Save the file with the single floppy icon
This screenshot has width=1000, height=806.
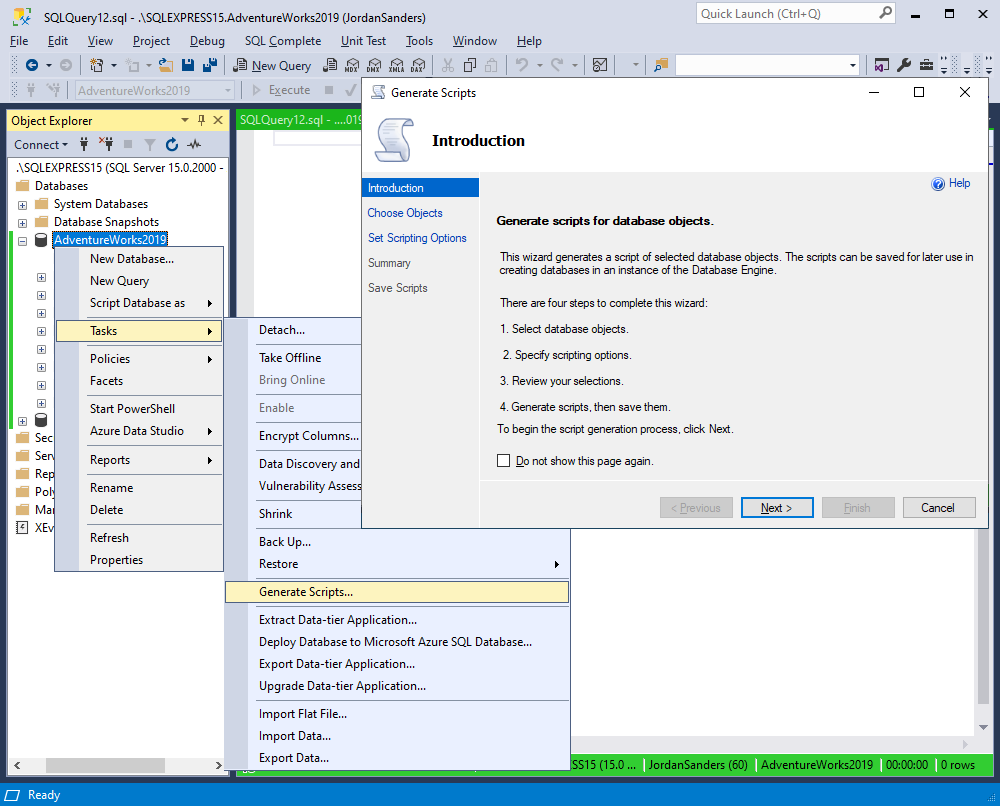click(188, 65)
